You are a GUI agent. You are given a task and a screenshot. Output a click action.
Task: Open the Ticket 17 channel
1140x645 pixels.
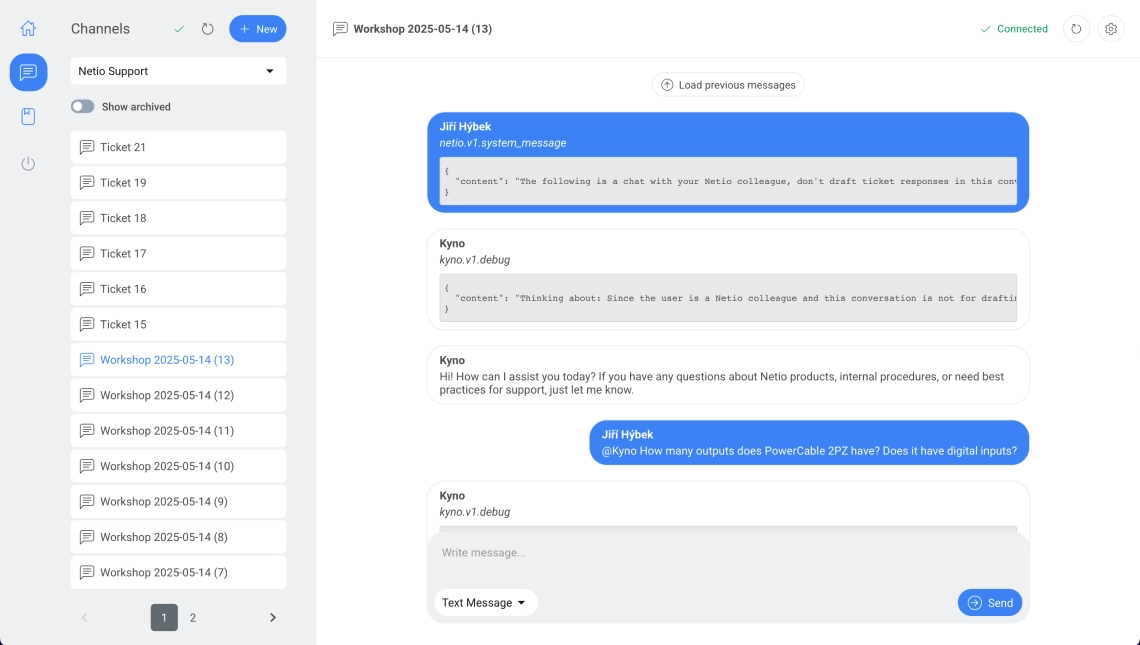(x=178, y=254)
